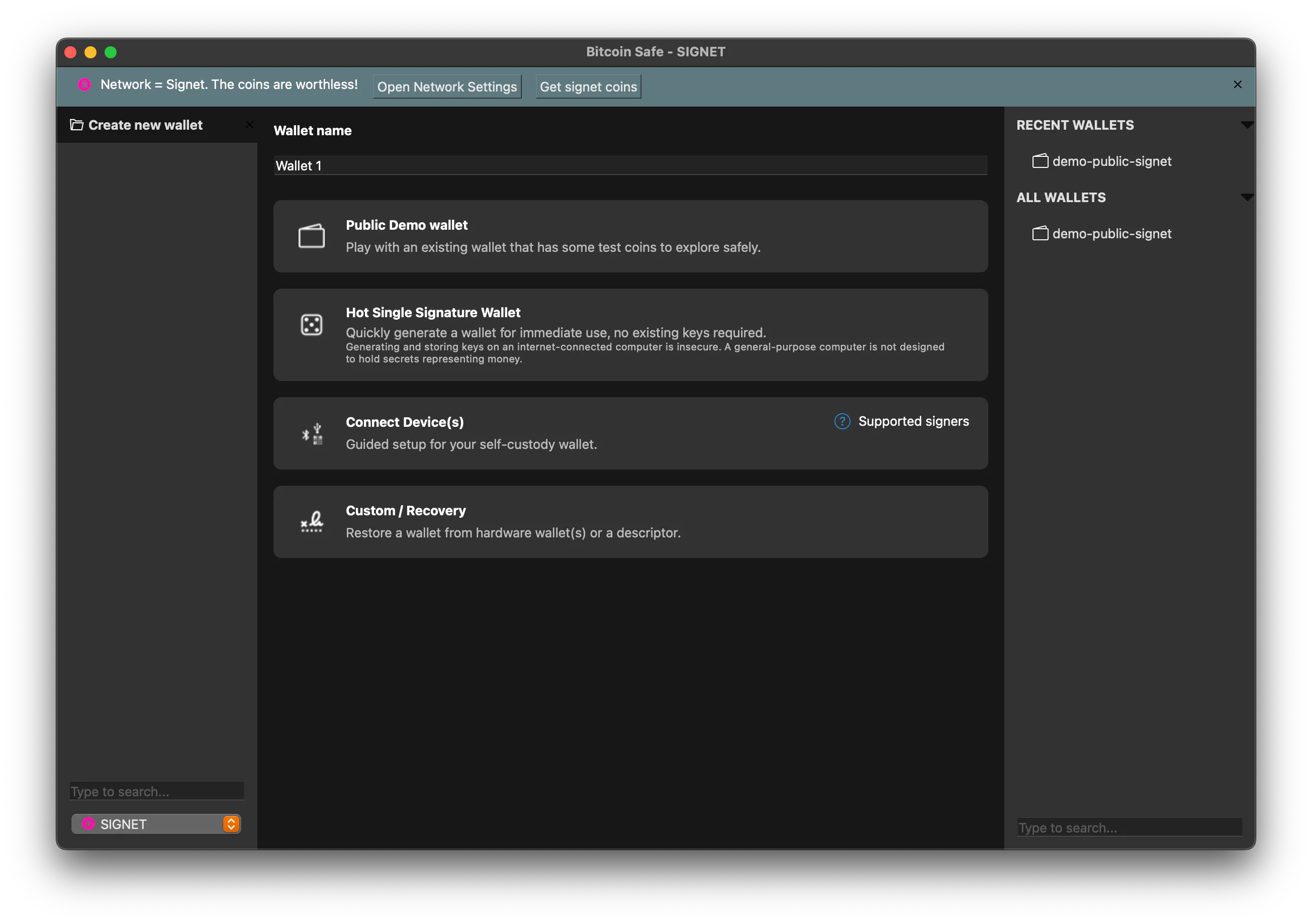The width and height of the screenshot is (1312, 924).
Task: Open demo-public-signet from Recent Wallets
Action: (x=1111, y=161)
